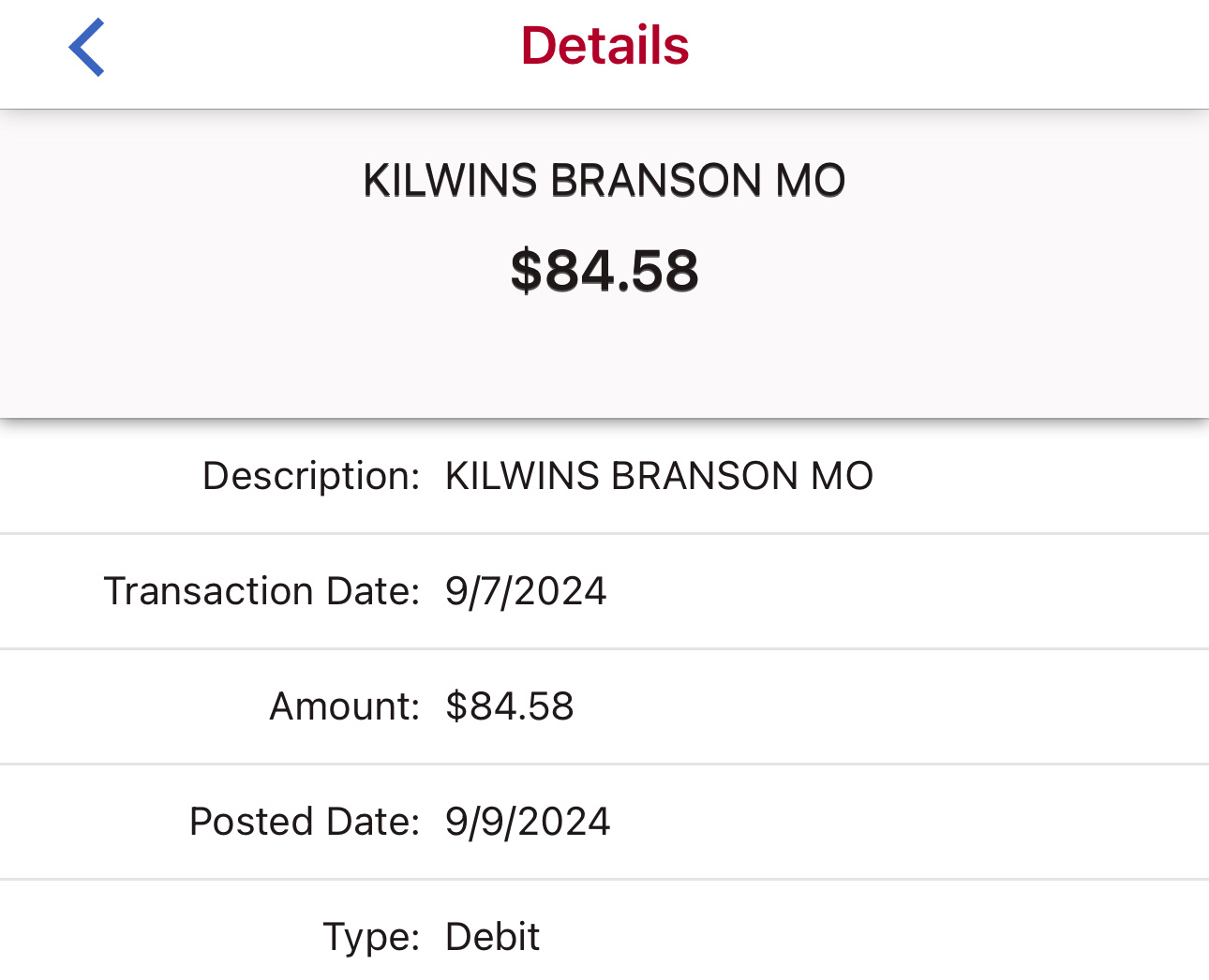This screenshot has width=1209, height=980.
Task: Select the $84.58 value in Amount row
Action: 510,706
